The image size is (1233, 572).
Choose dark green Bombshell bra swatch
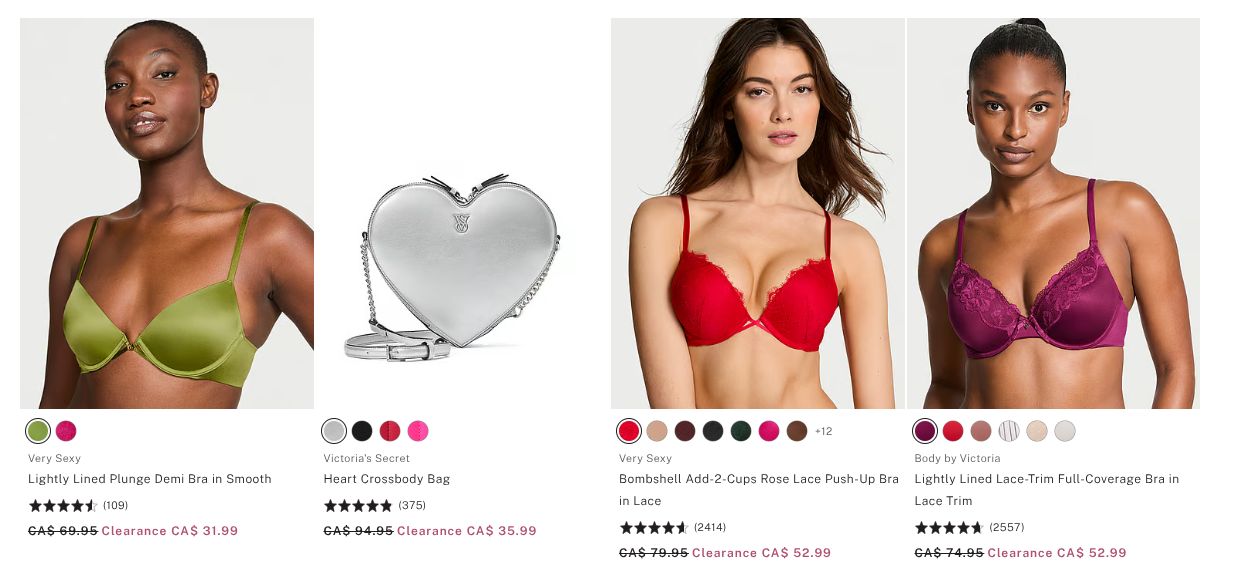point(741,431)
